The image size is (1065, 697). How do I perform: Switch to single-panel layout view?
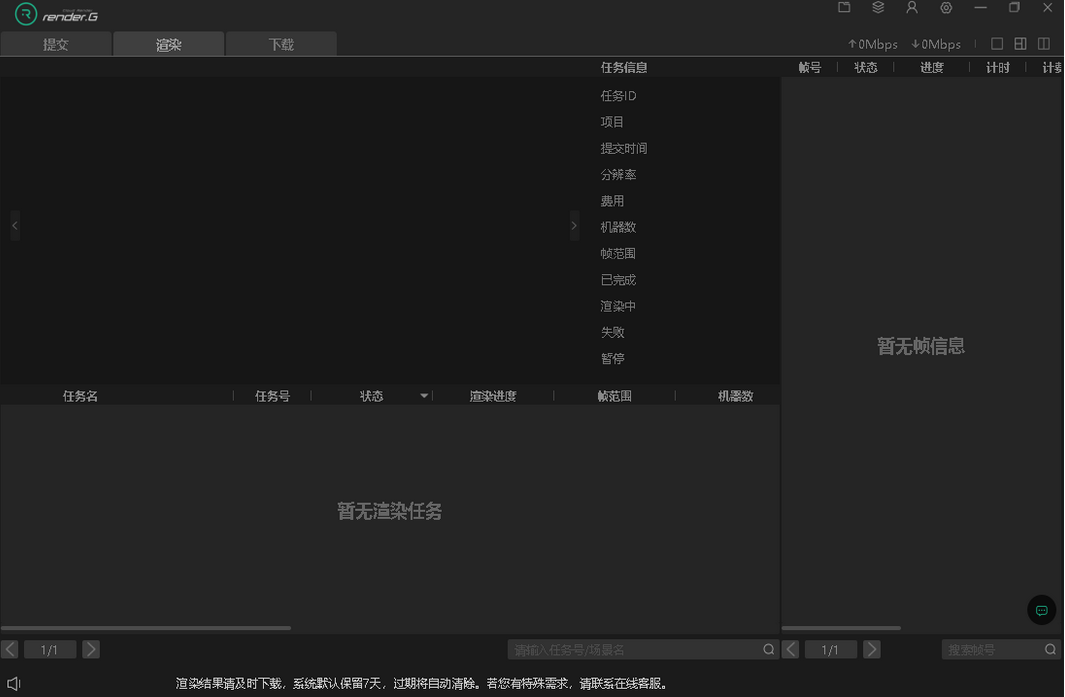pyautogui.click(x=997, y=43)
